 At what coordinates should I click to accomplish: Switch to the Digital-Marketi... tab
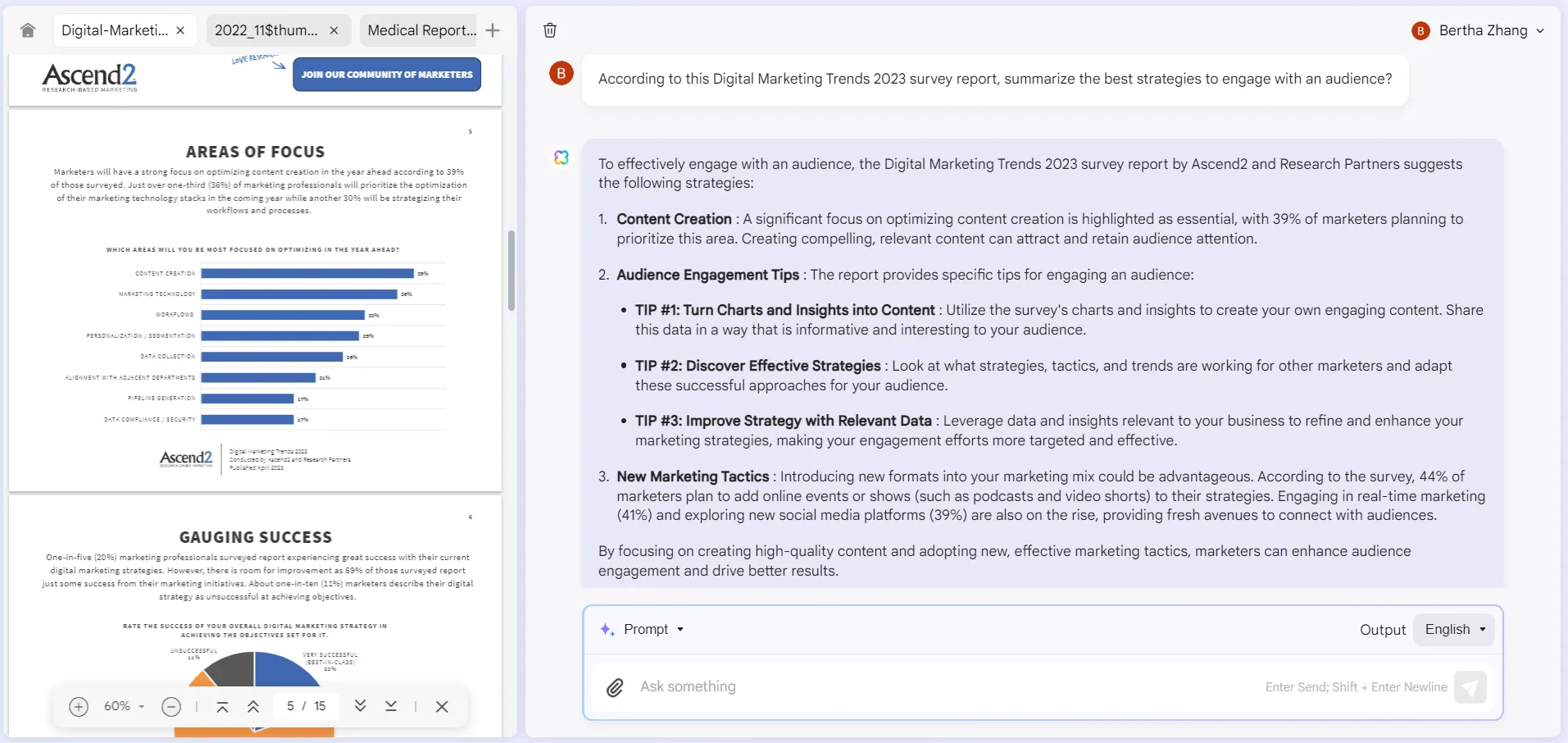coord(114,30)
